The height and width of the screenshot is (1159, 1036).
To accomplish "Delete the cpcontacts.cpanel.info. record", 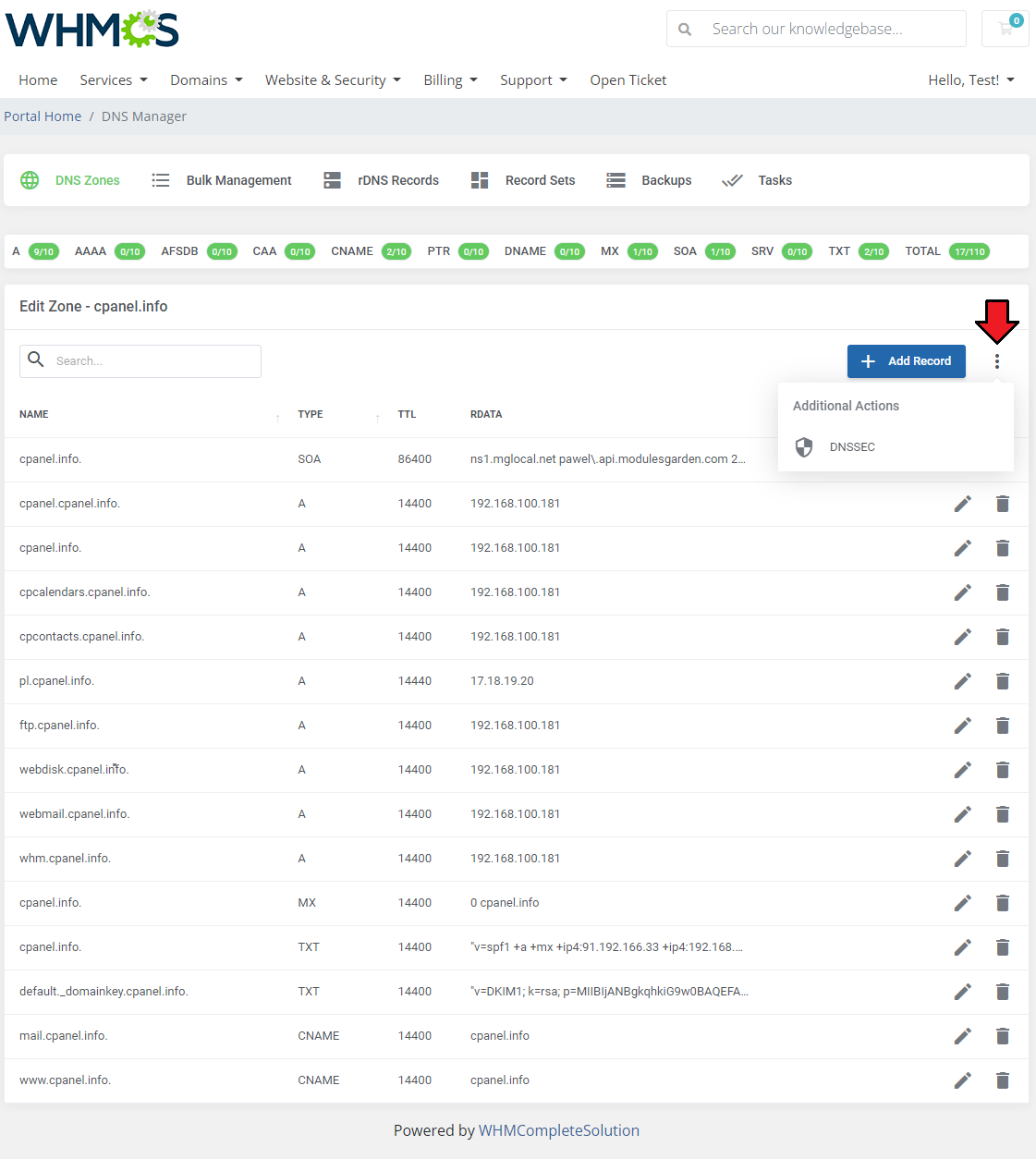I will [1003, 637].
